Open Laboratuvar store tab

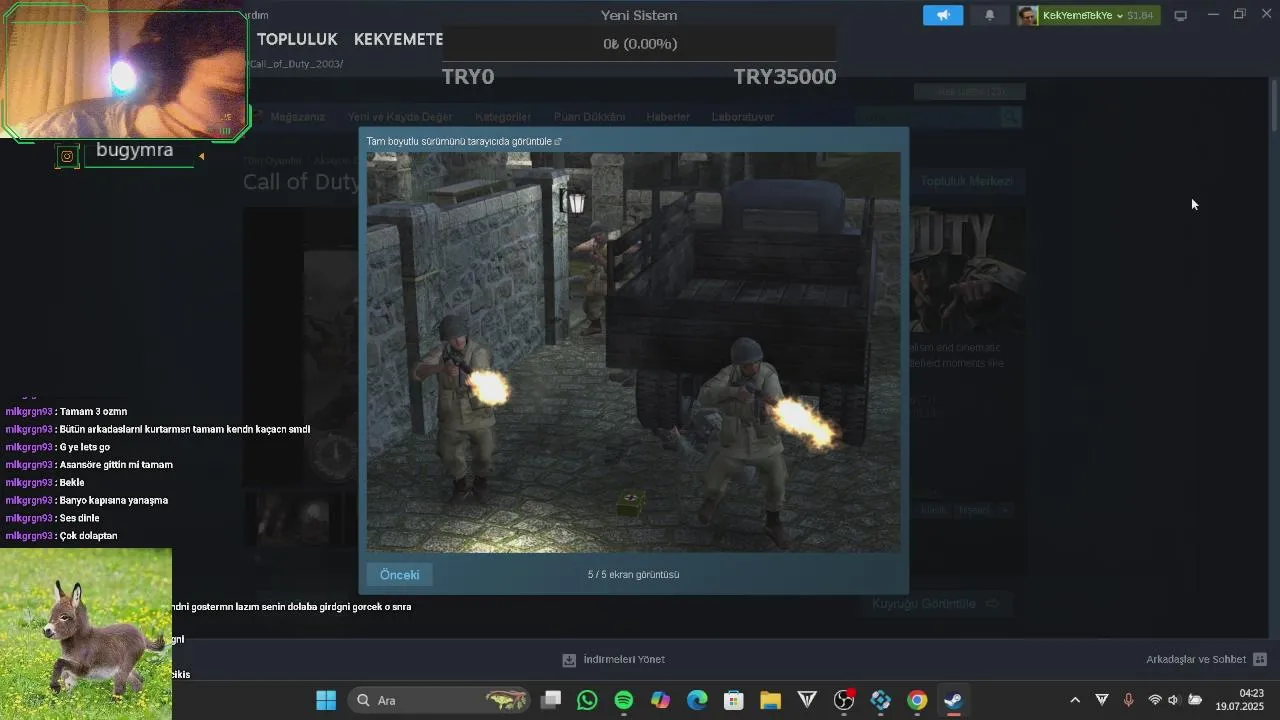(x=742, y=117)
